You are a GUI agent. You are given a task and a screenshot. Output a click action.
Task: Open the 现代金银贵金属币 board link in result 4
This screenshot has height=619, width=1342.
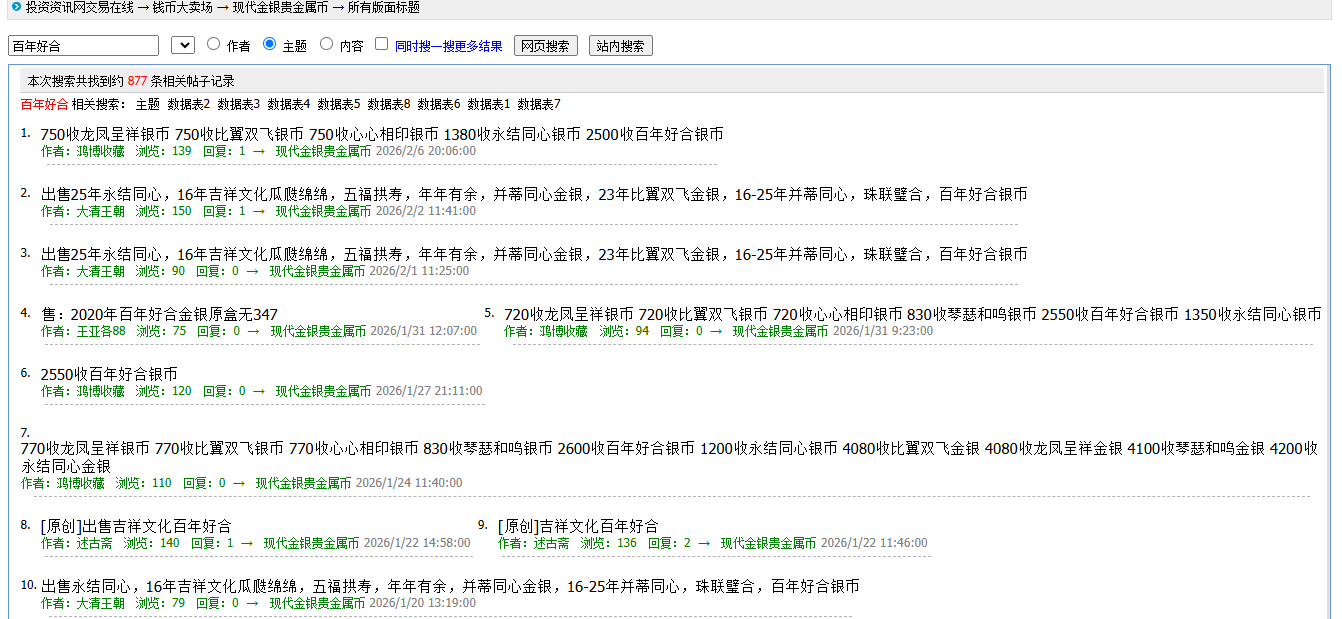point(316,331)
